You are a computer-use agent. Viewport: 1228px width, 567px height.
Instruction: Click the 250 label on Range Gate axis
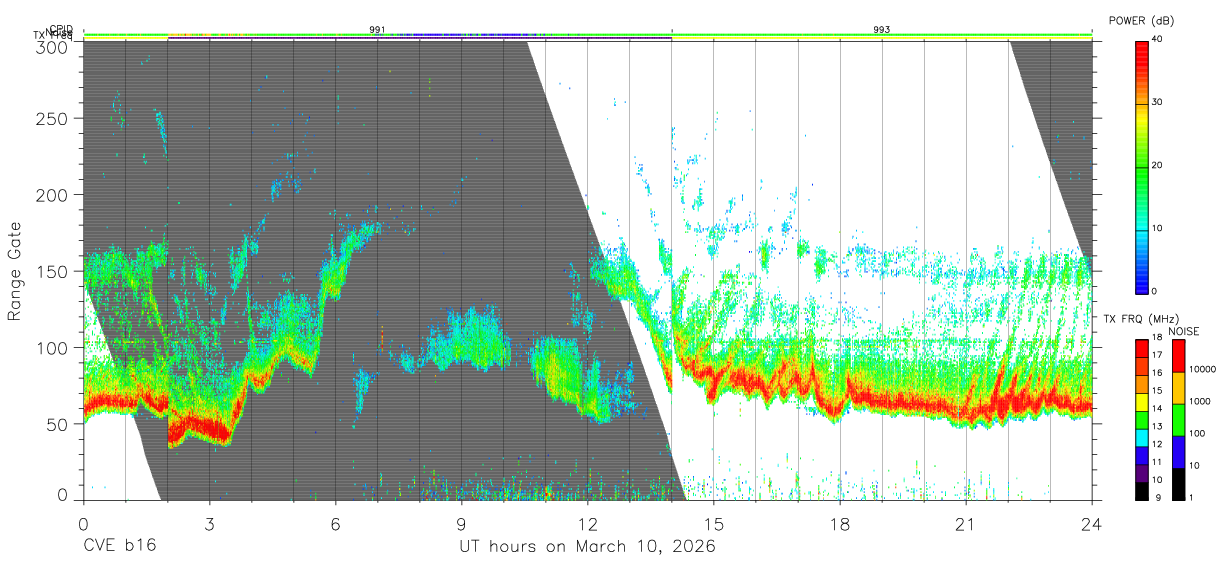[x=53, y=118]
